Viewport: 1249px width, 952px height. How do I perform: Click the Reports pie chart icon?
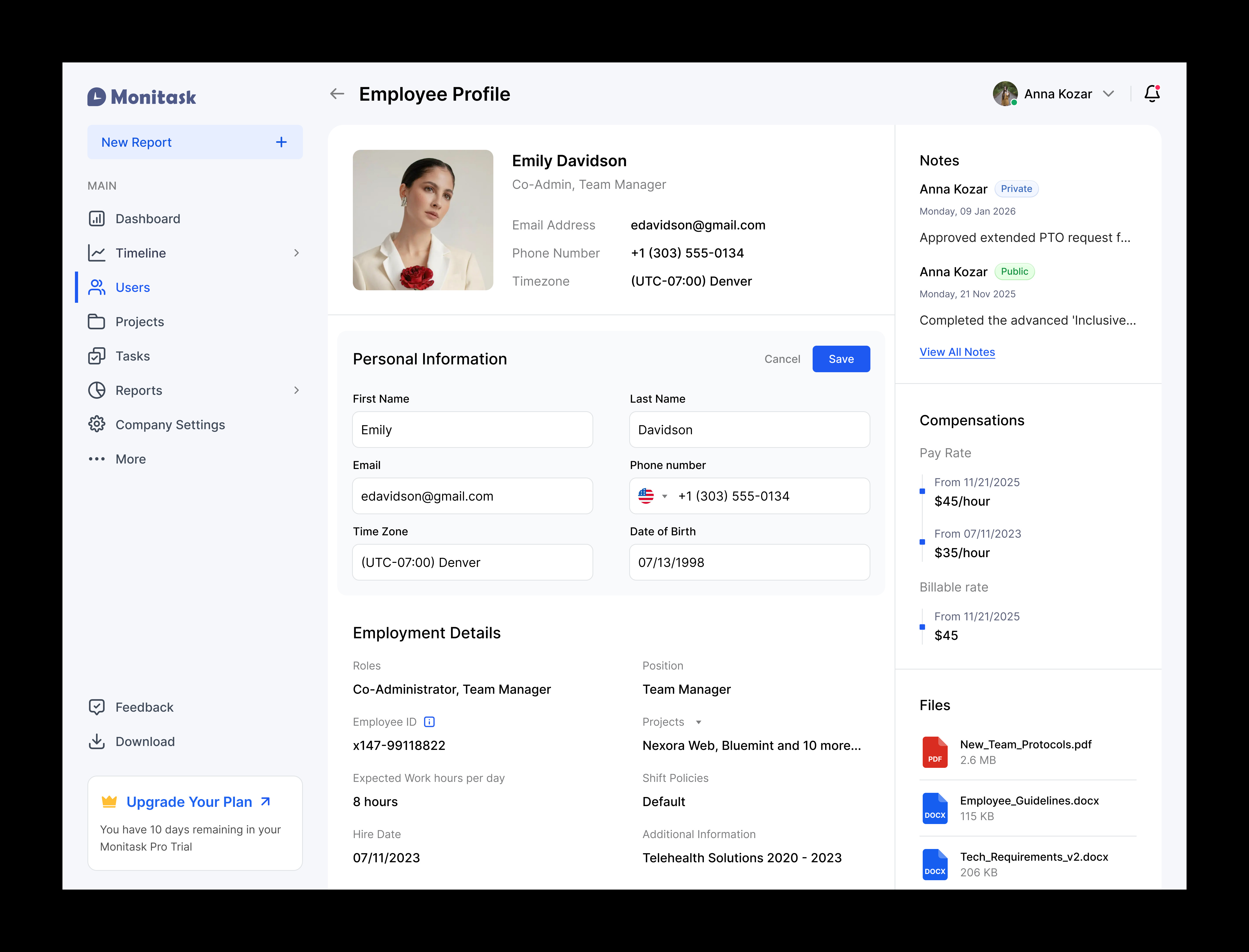[x=97, y=390]
